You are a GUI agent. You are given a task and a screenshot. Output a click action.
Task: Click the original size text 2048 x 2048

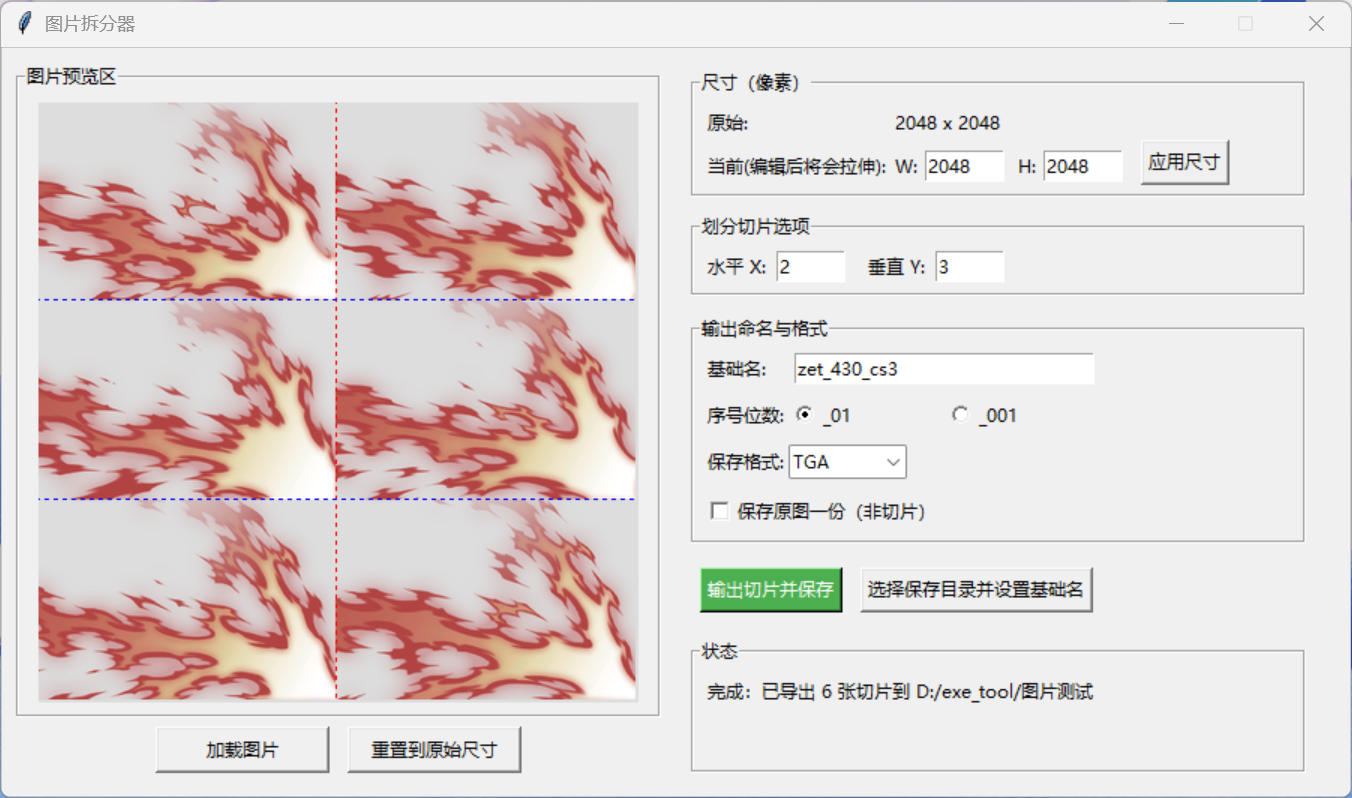[947, 123]
